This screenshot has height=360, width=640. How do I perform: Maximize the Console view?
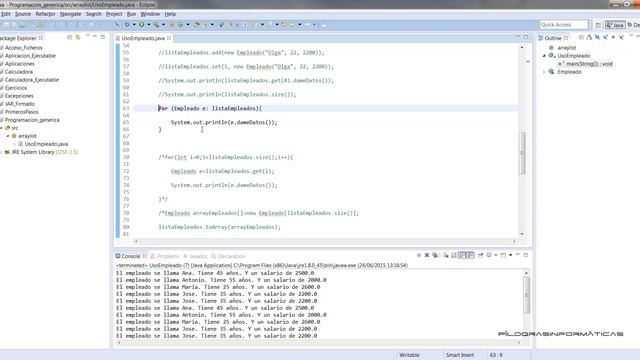click(x=526, y=255)
